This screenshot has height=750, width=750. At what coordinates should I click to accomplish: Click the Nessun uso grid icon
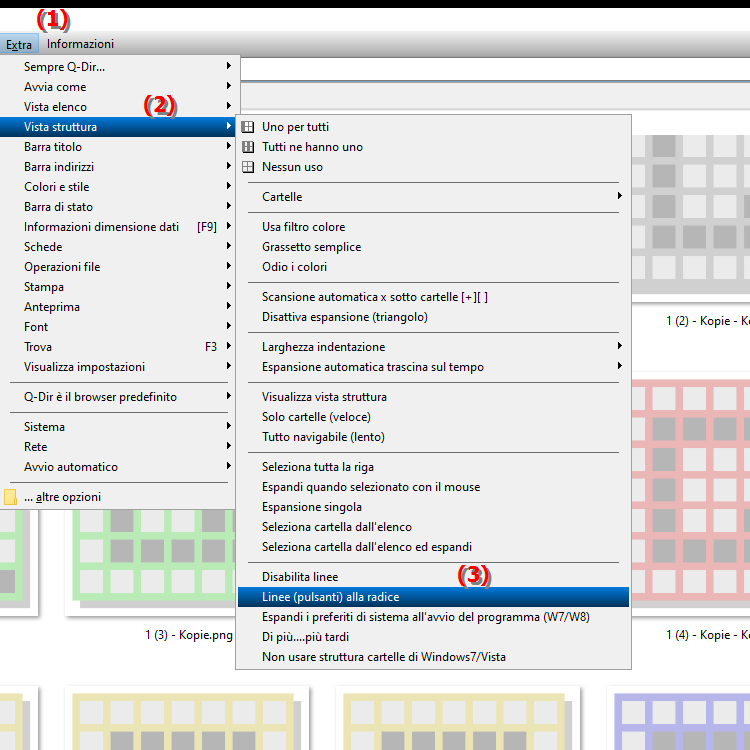click(248, 167)
